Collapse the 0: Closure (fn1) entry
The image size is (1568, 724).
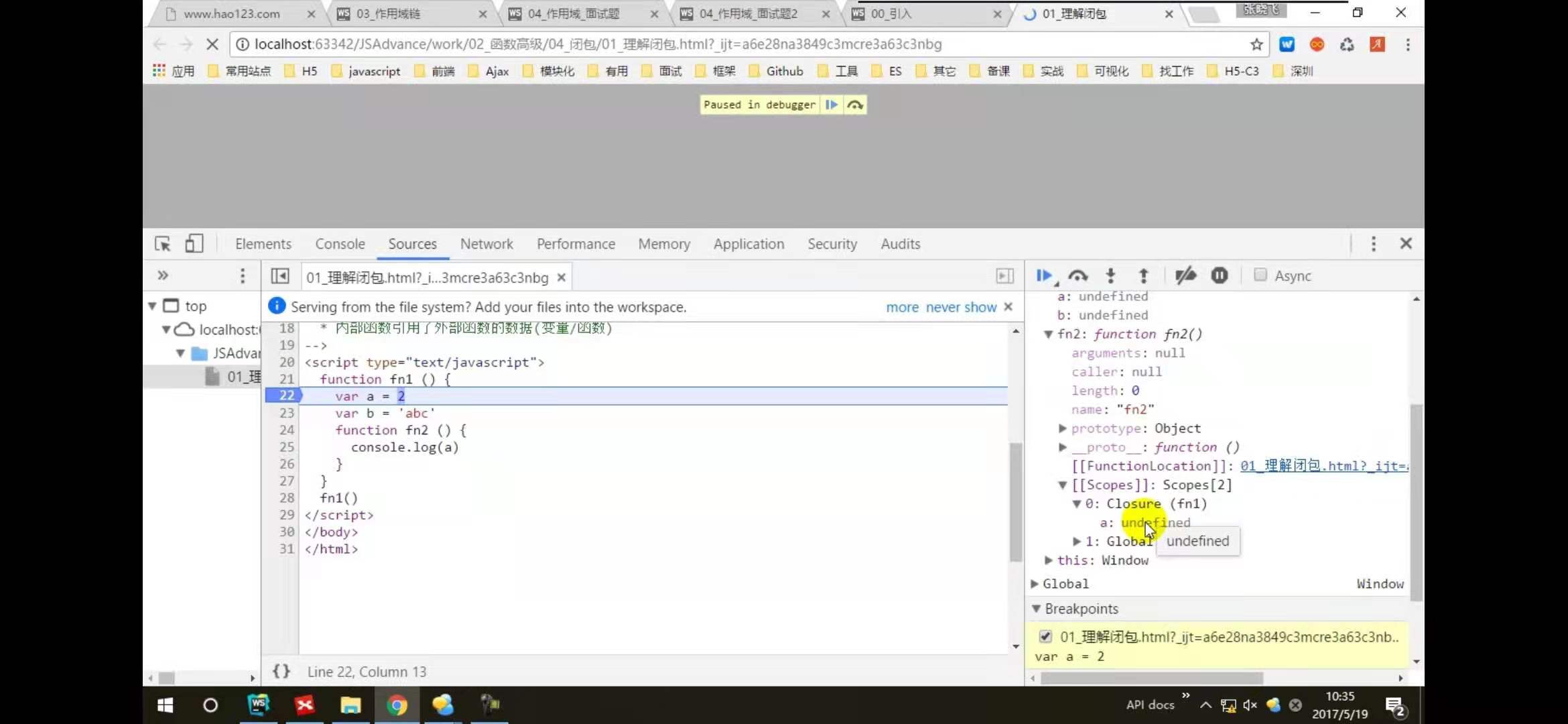point(1076,503)
